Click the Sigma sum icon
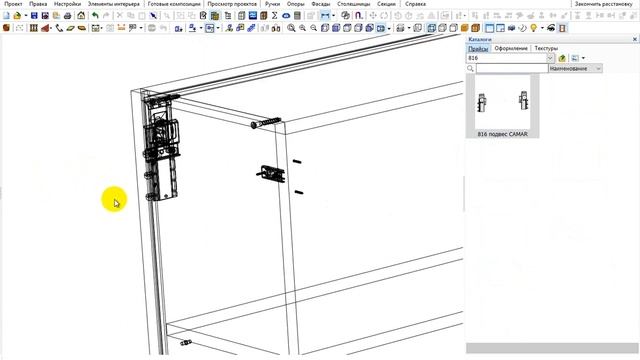 pos(275,16)
